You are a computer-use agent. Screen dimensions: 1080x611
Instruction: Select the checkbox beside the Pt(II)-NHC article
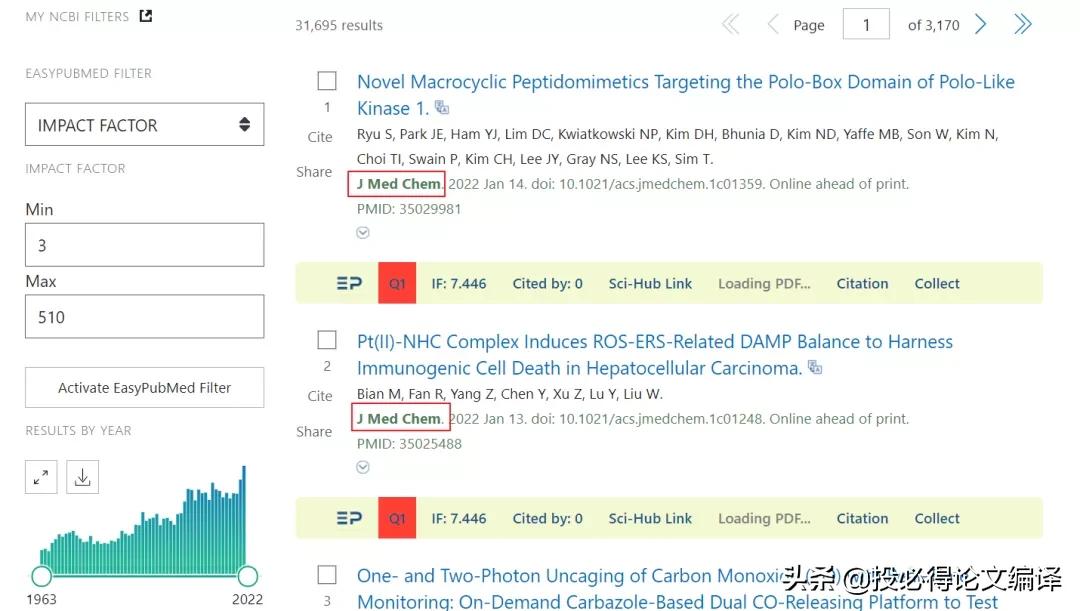coord(326,341)
